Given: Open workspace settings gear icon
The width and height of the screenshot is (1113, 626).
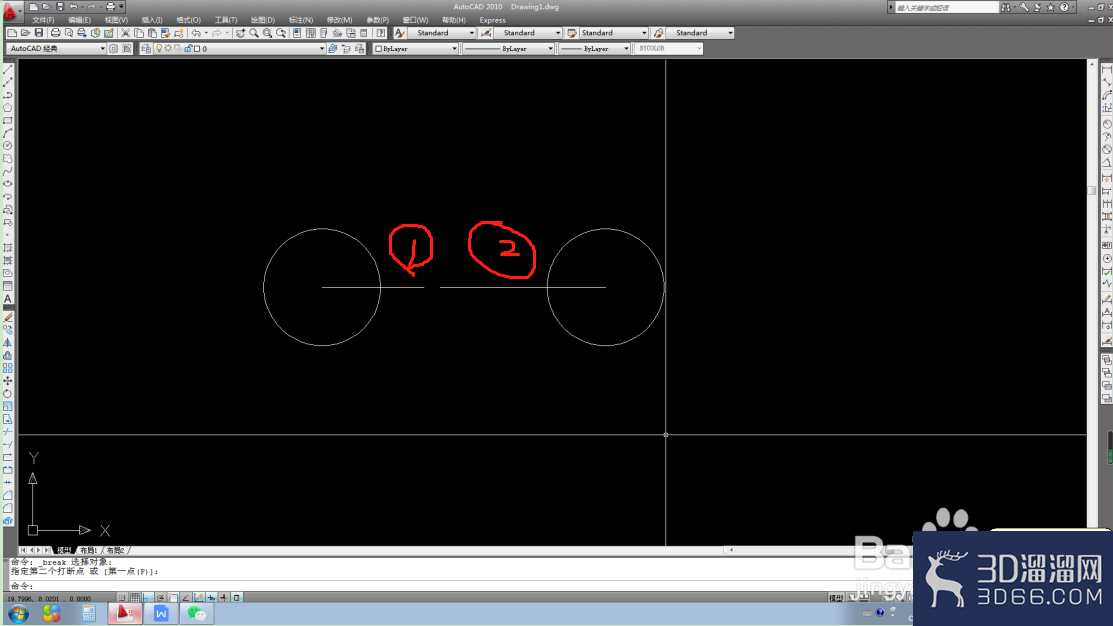Looking at the screenshot, I should (x=114, y=48).
